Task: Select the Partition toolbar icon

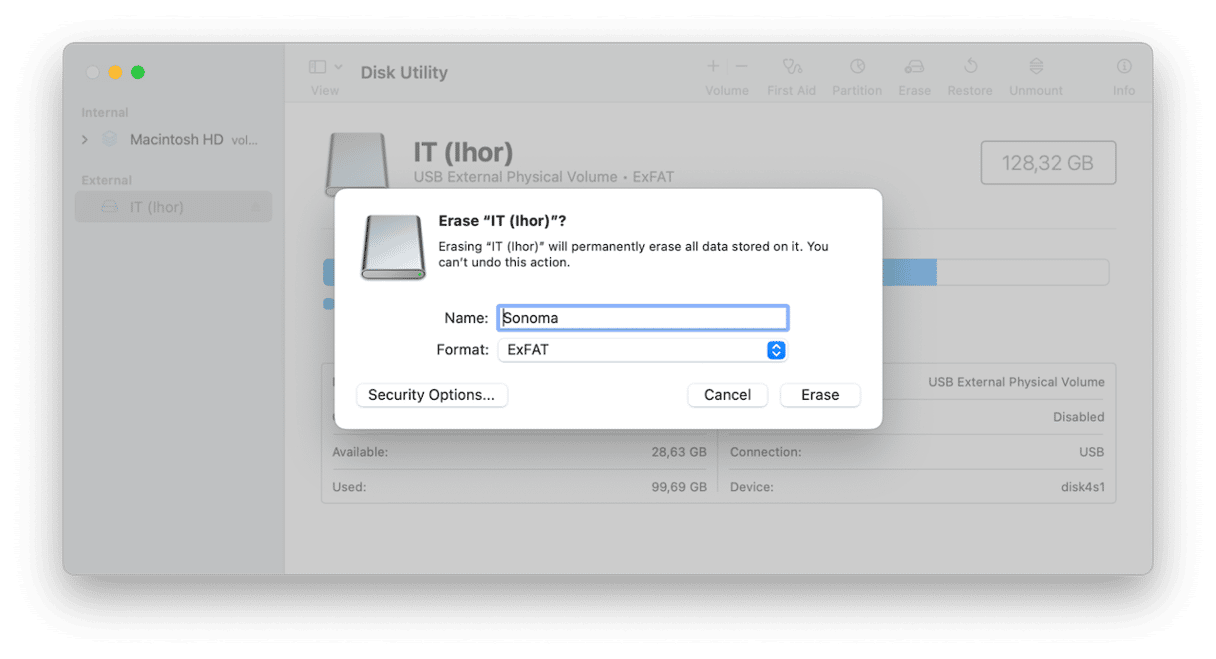Action: coord(857,67)
